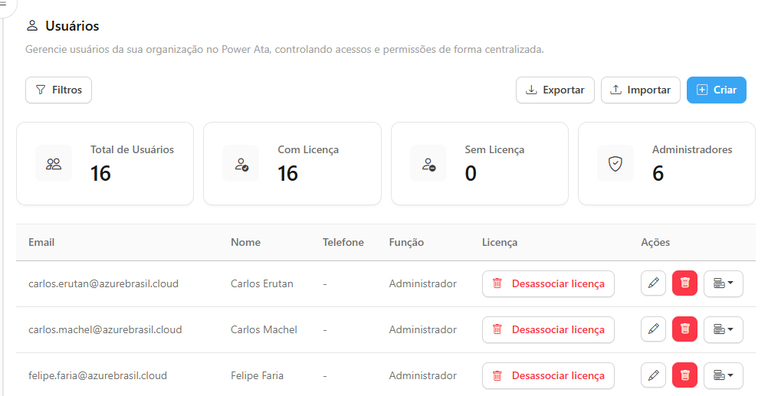Image resolution: width=768 pixels, height=396 pixels.
Task: Click the Com Licença user-check icon
Action: 241,164
